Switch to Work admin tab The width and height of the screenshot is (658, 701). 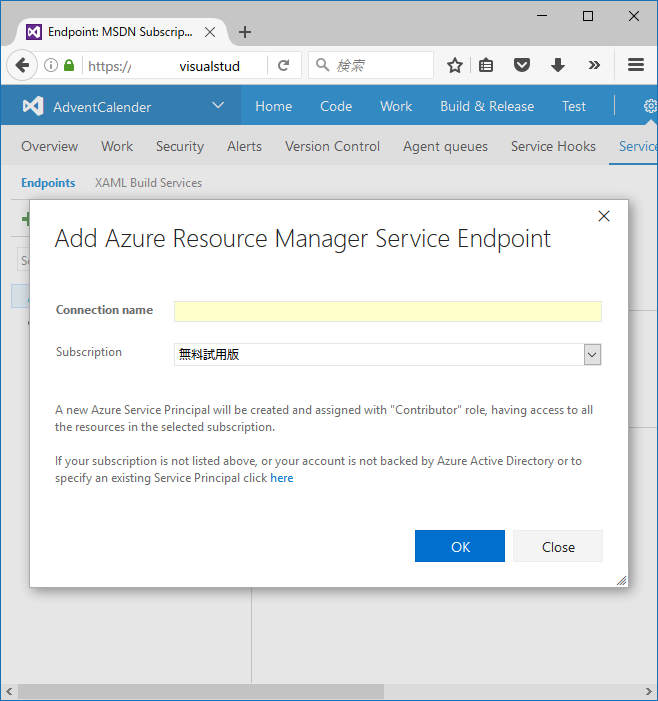117,146
